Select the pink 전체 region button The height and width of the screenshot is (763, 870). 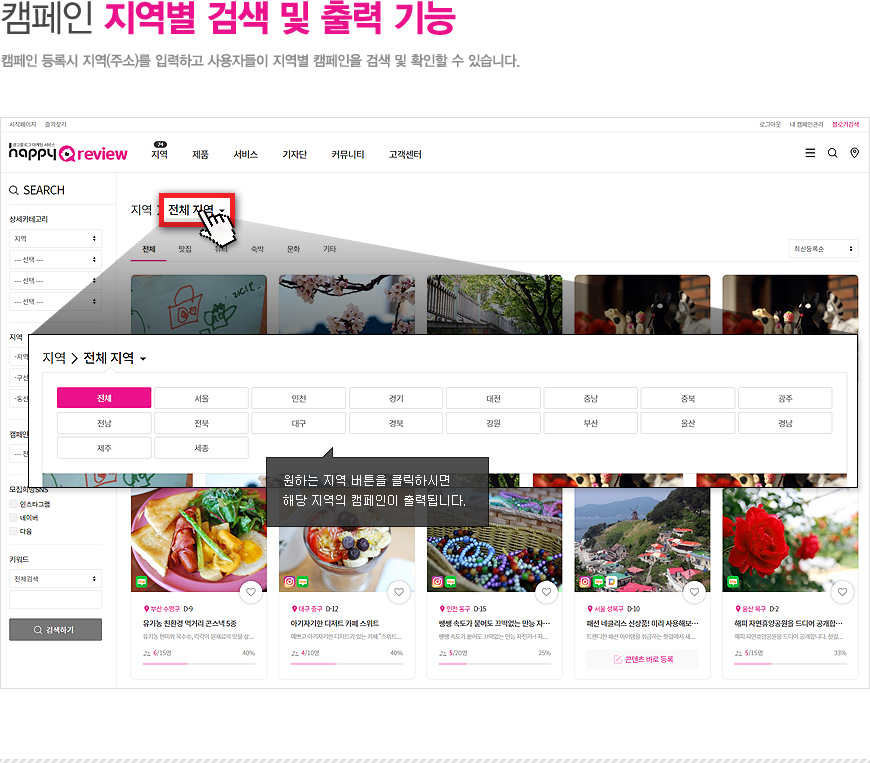(x=104, y=398)
